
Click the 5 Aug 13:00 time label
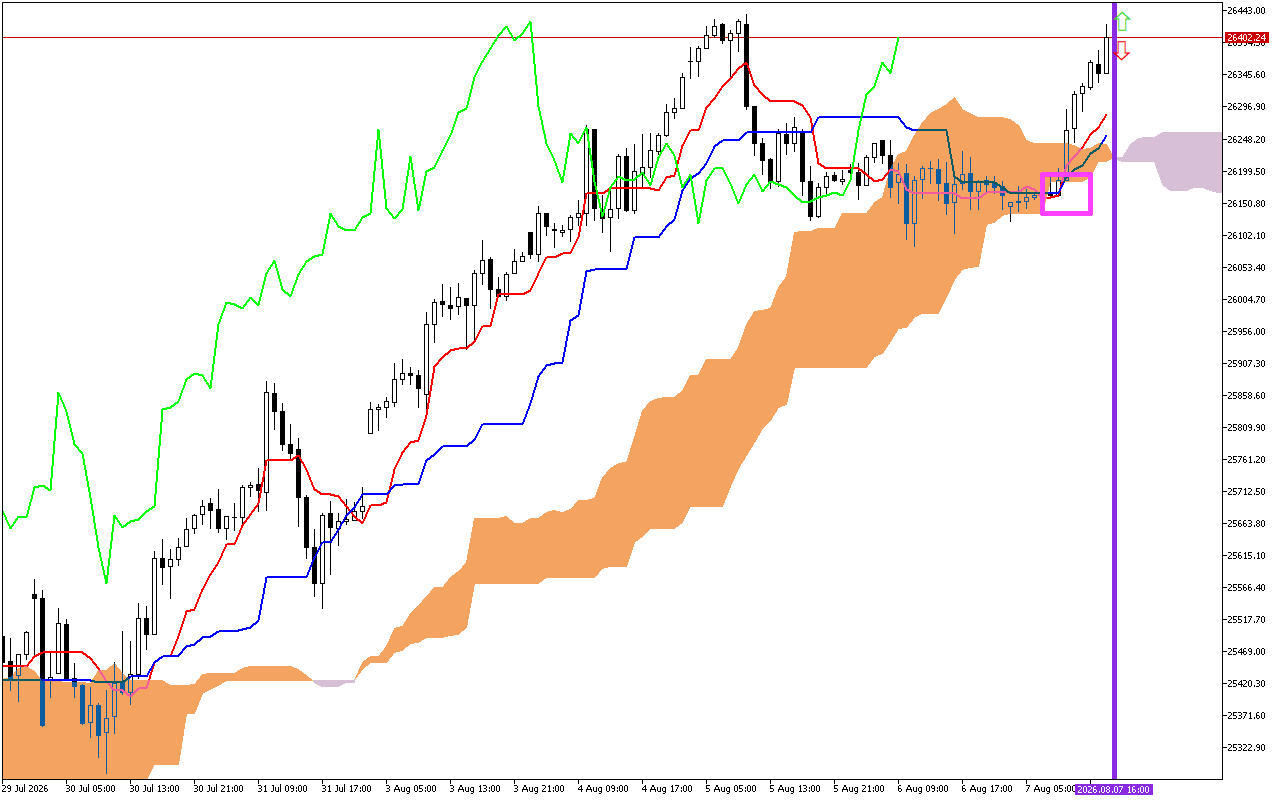click(795, 789)
